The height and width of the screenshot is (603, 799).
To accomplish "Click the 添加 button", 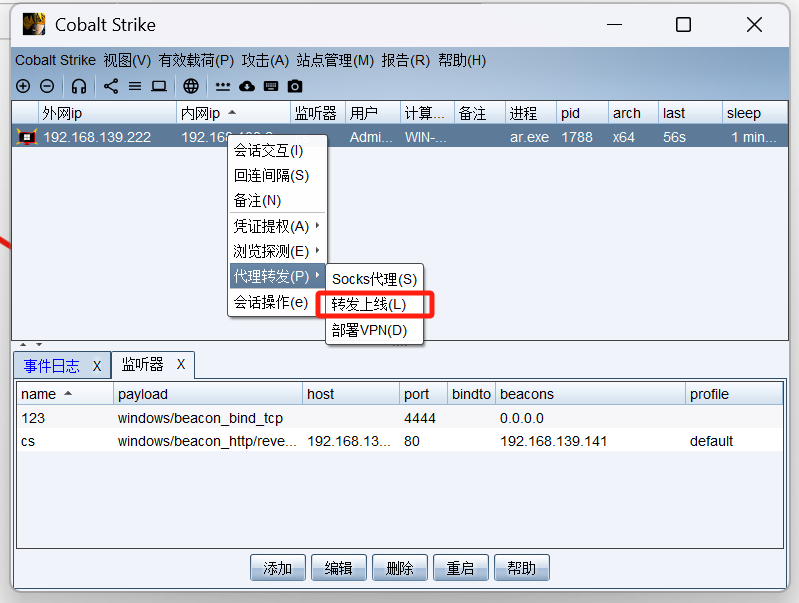I will [278, 568].
